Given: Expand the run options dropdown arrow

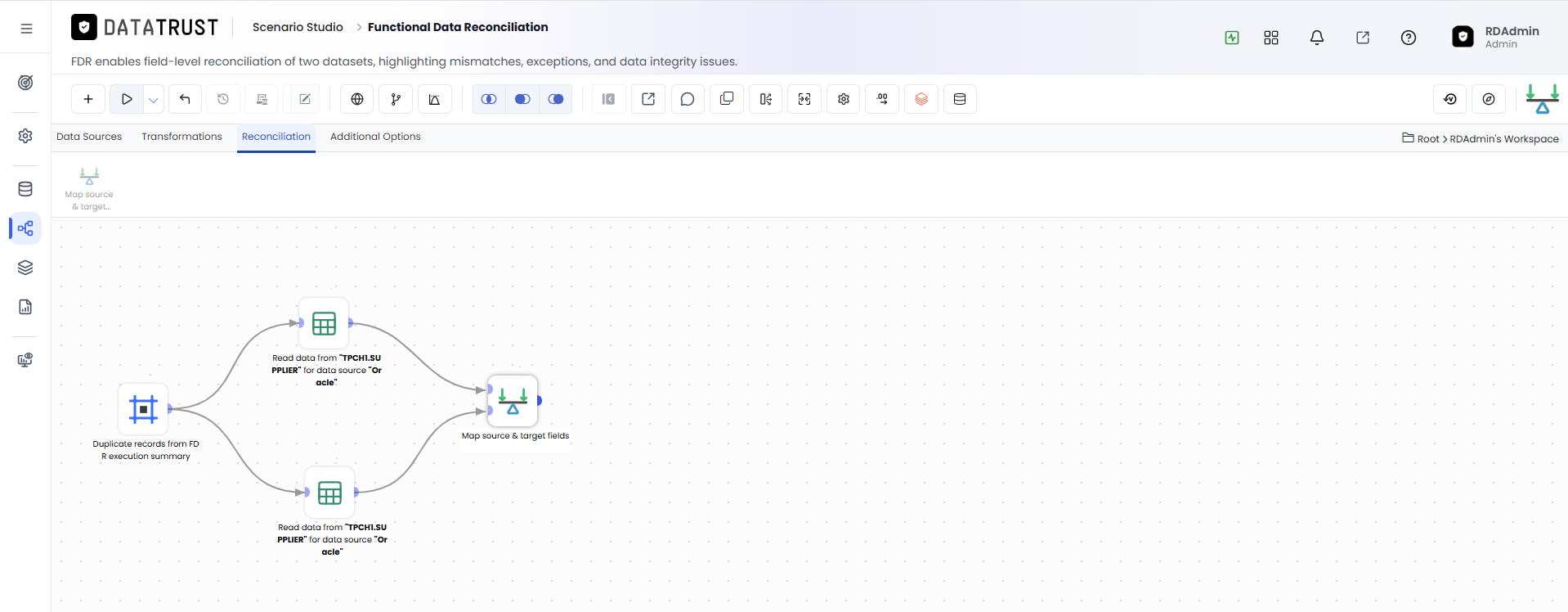Looking at the screenshot, I should (154, 99).
